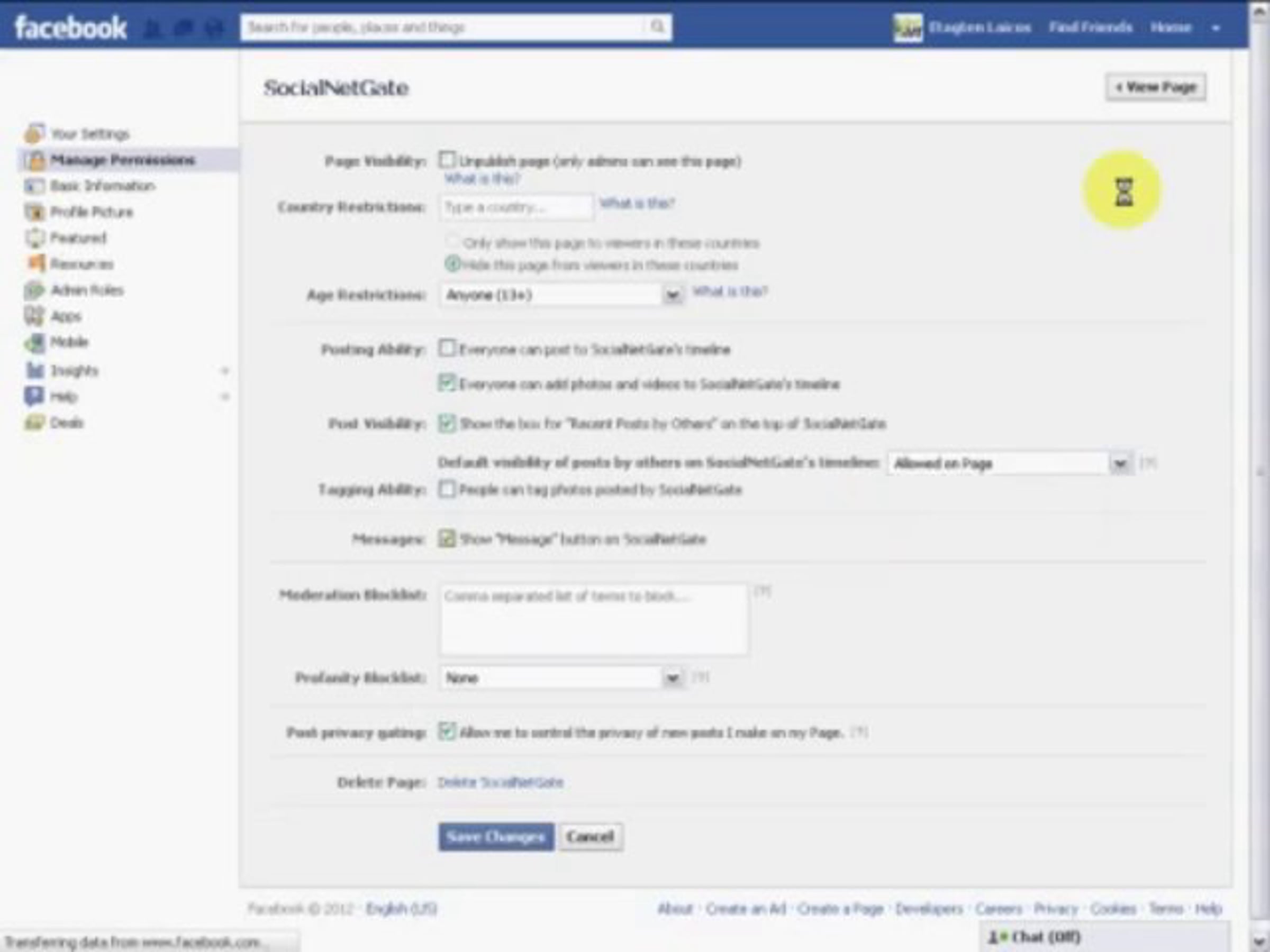1270x952 pixels.
Task: Click the Your Settings sidebar icon
Action: pos(34,134)
